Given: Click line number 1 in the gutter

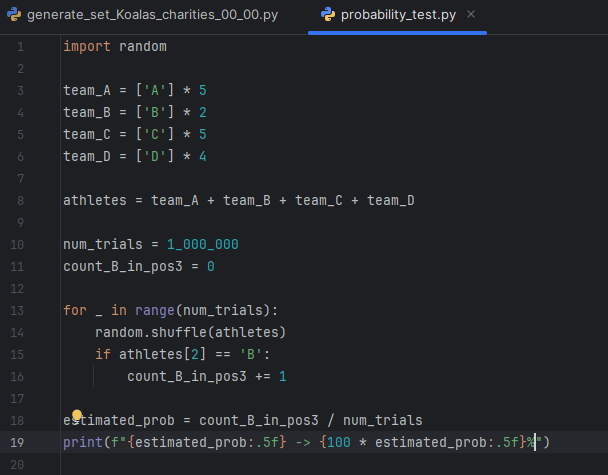Looking at the screenshot, I should 20,47.
